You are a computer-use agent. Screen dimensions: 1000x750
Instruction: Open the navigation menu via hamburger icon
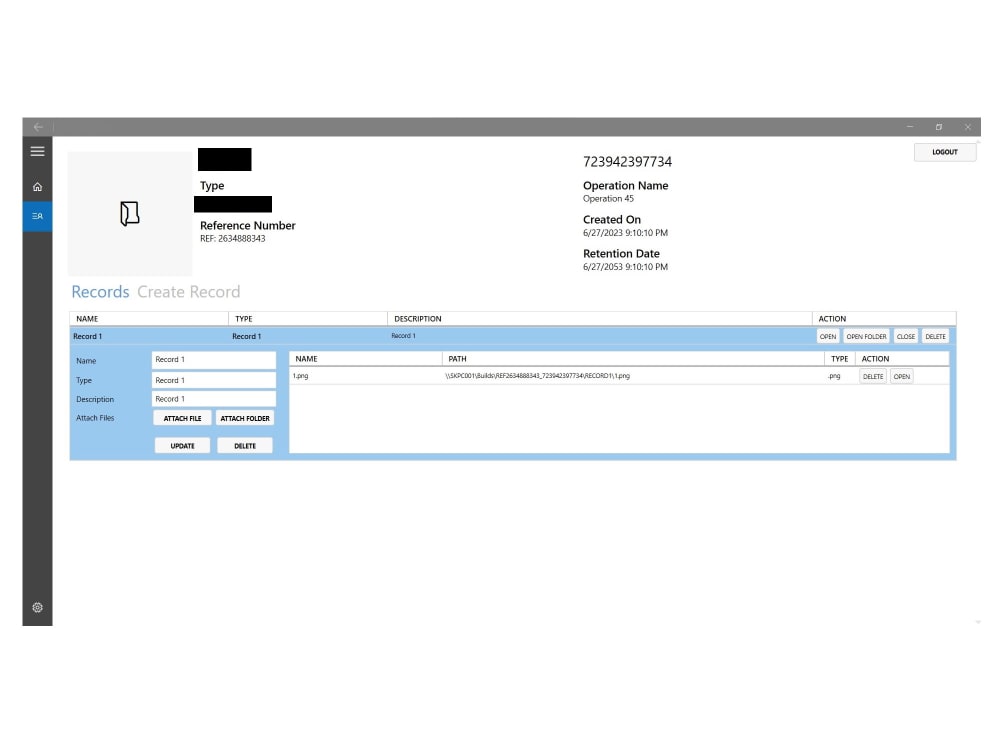37,151
